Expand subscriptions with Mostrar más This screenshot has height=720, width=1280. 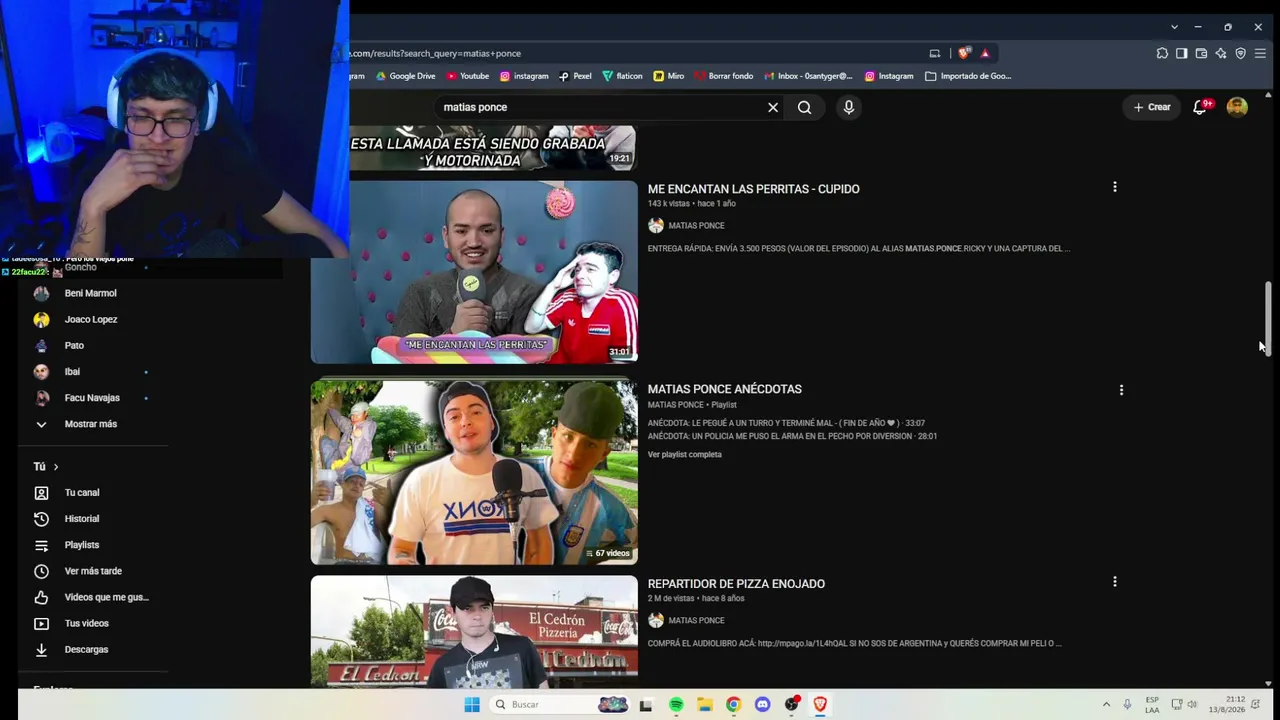click(92, 424)
